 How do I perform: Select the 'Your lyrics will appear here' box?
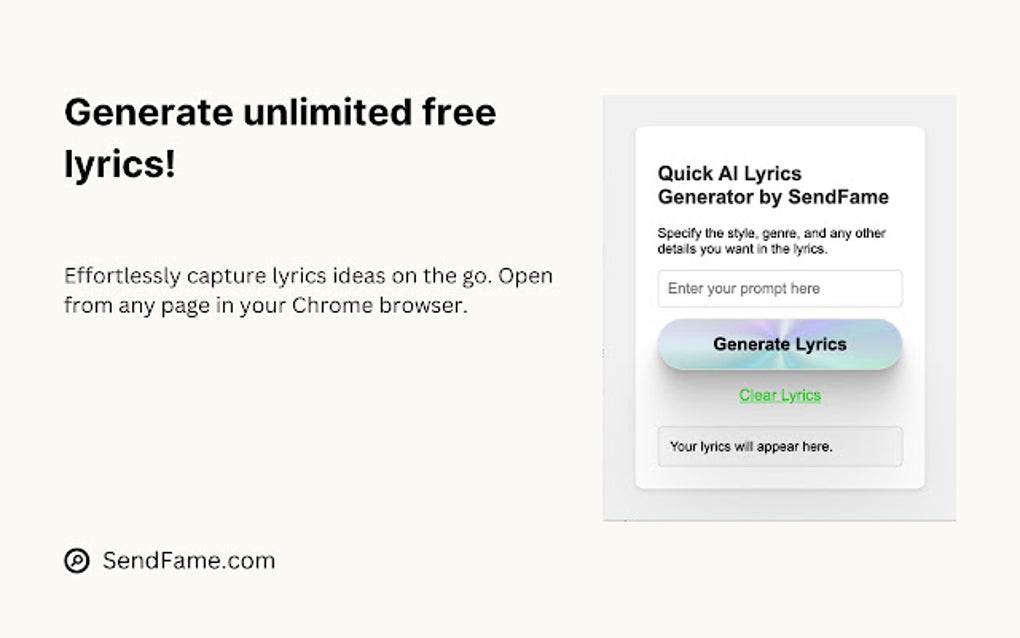click(x=779, y=447)
